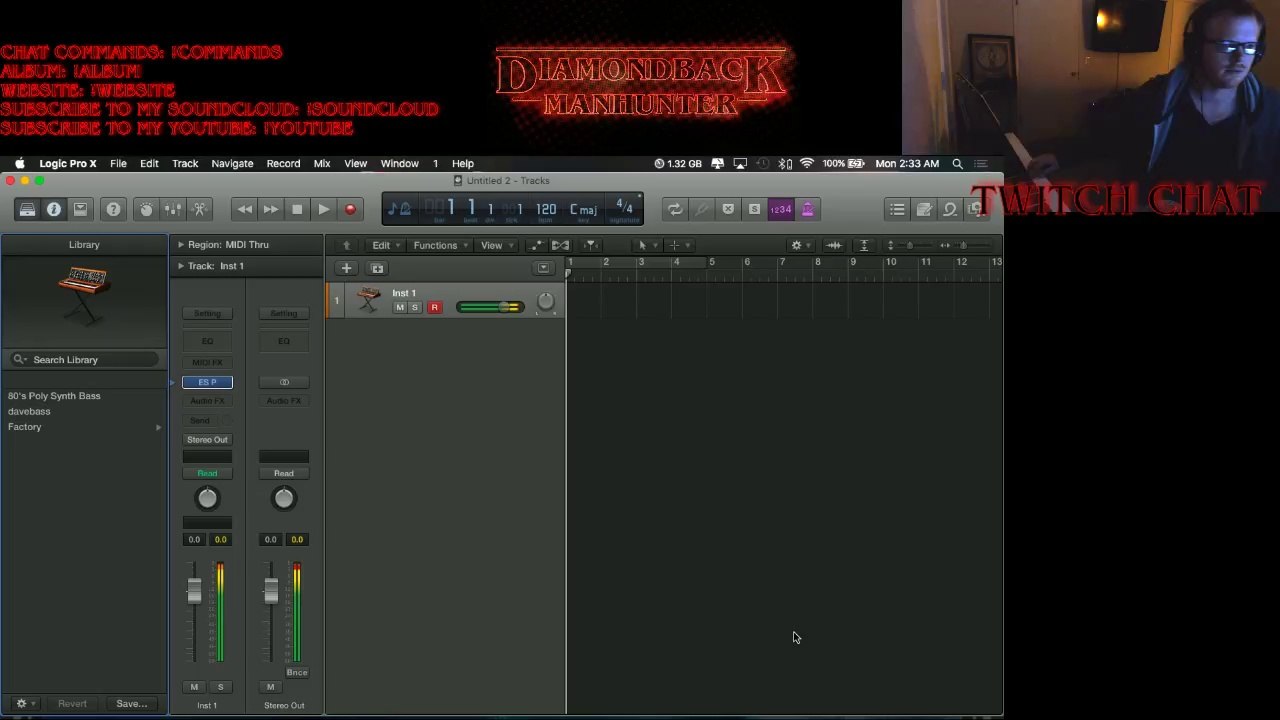Select the davebass patch
1280x720 pixels.
(x=29, y=411)
